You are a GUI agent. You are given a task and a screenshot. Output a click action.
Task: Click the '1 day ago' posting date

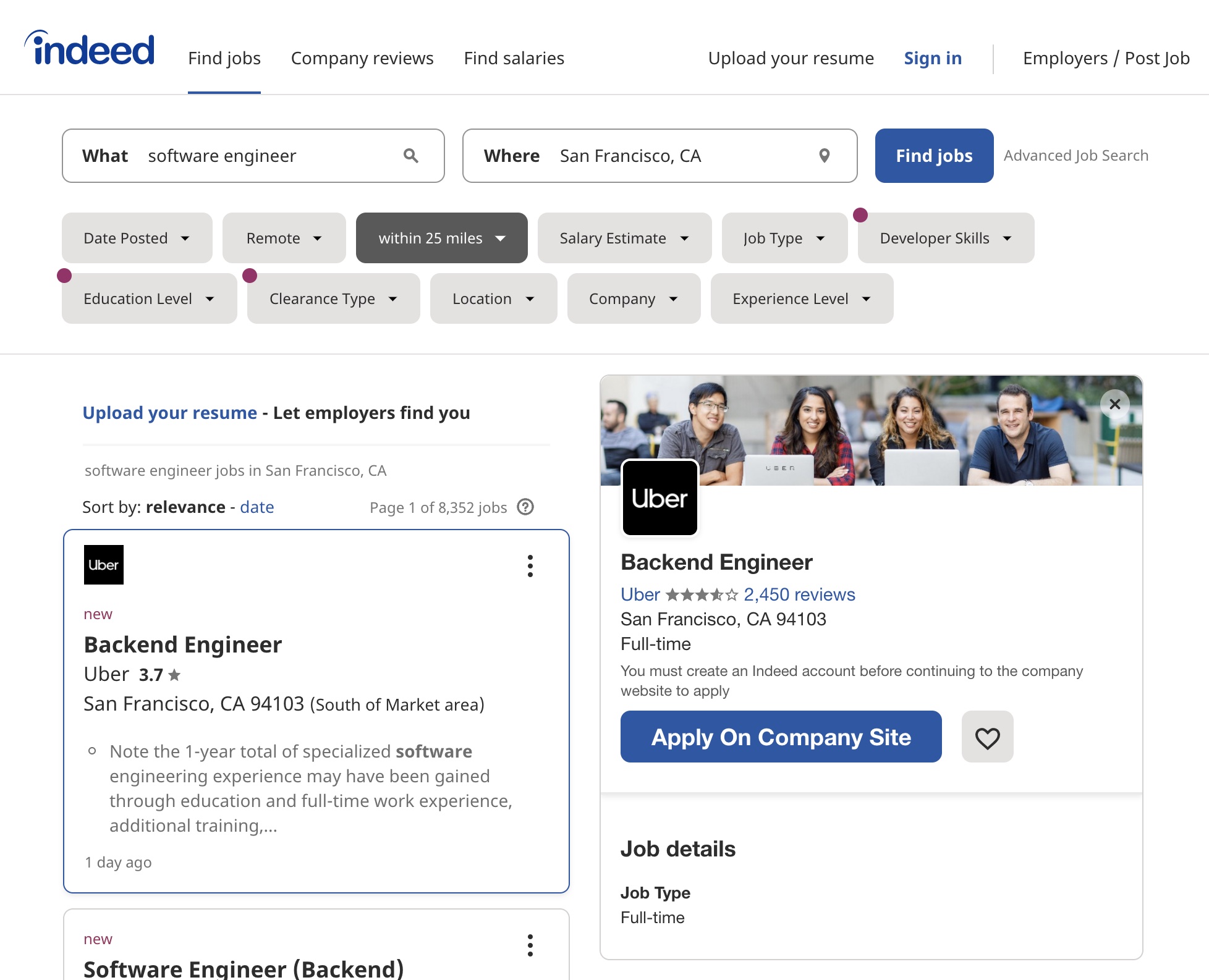pos(118,862)
